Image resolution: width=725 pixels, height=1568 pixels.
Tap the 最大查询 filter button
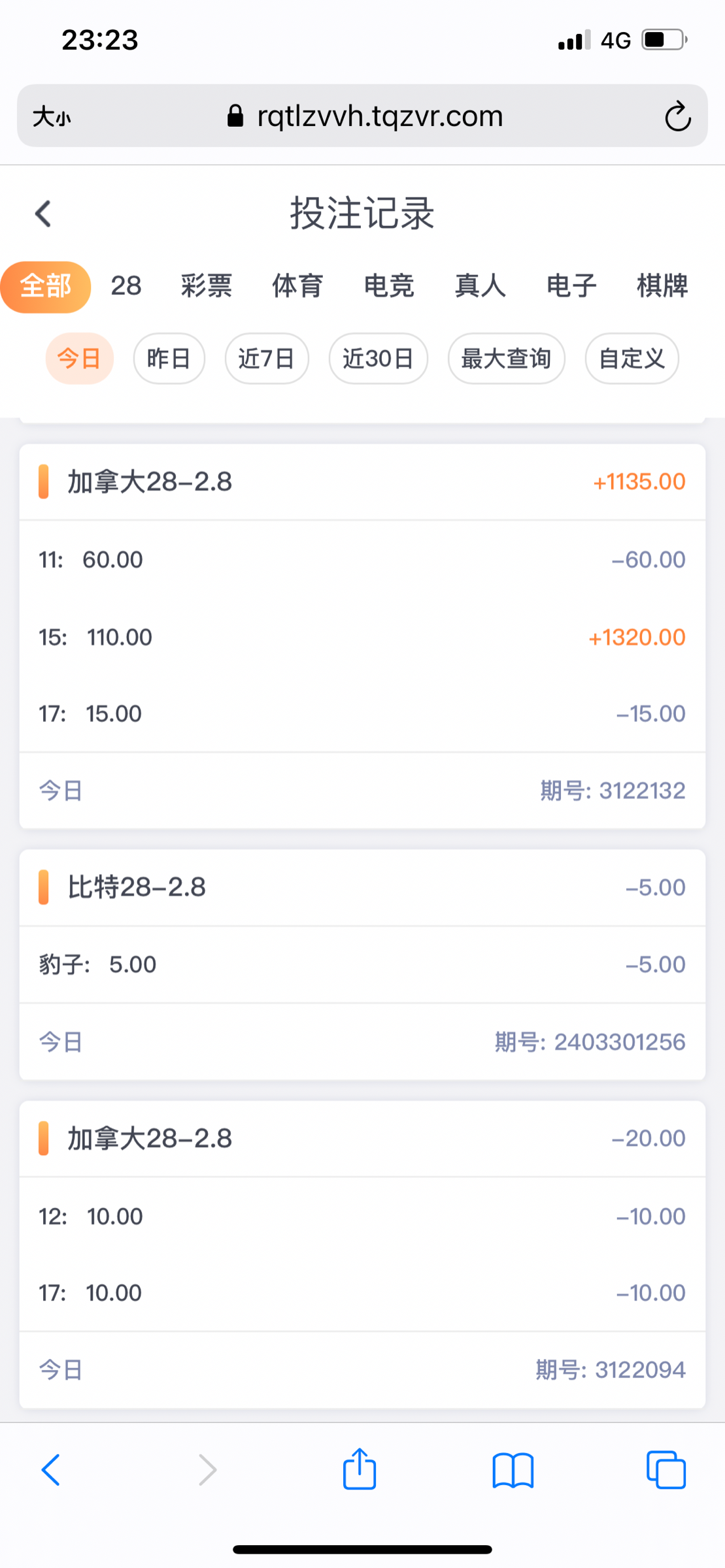click(506, 359)
